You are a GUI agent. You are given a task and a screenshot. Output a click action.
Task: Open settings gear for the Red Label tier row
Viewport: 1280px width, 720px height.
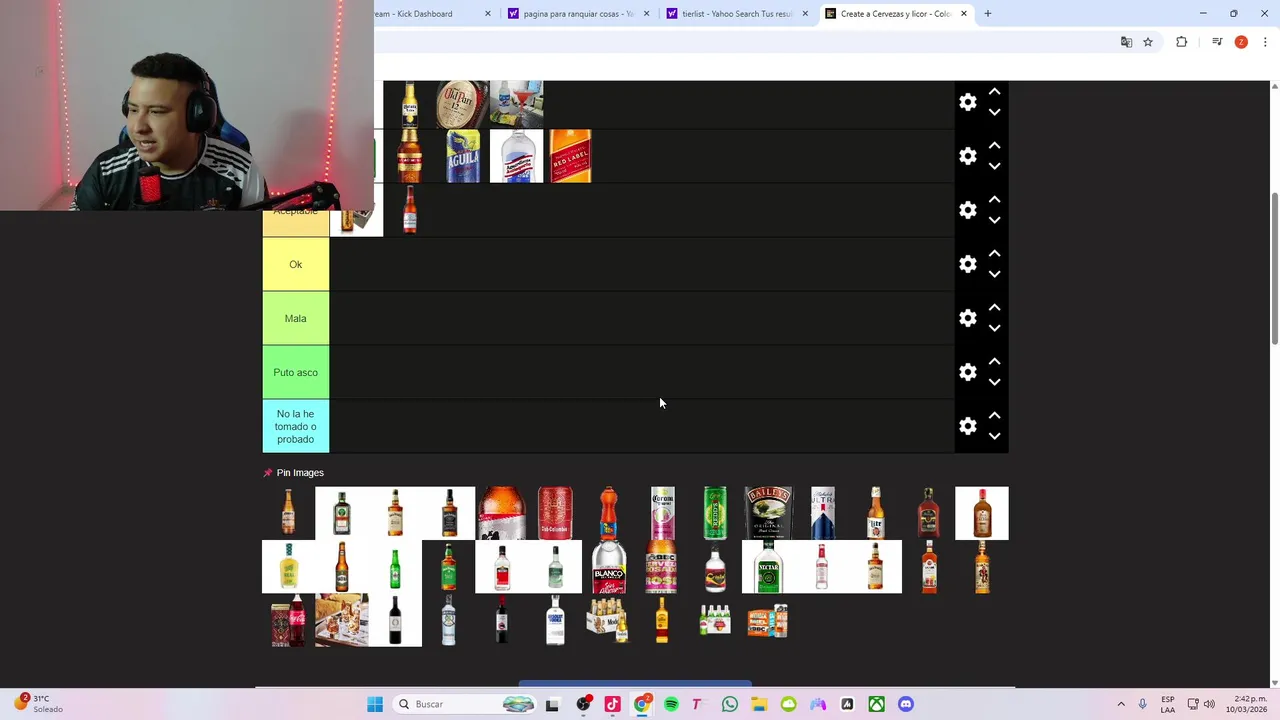point(967,156)
